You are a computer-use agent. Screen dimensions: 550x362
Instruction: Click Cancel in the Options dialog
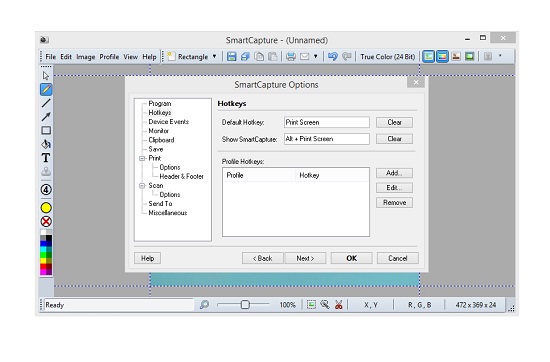coord(398,258)
